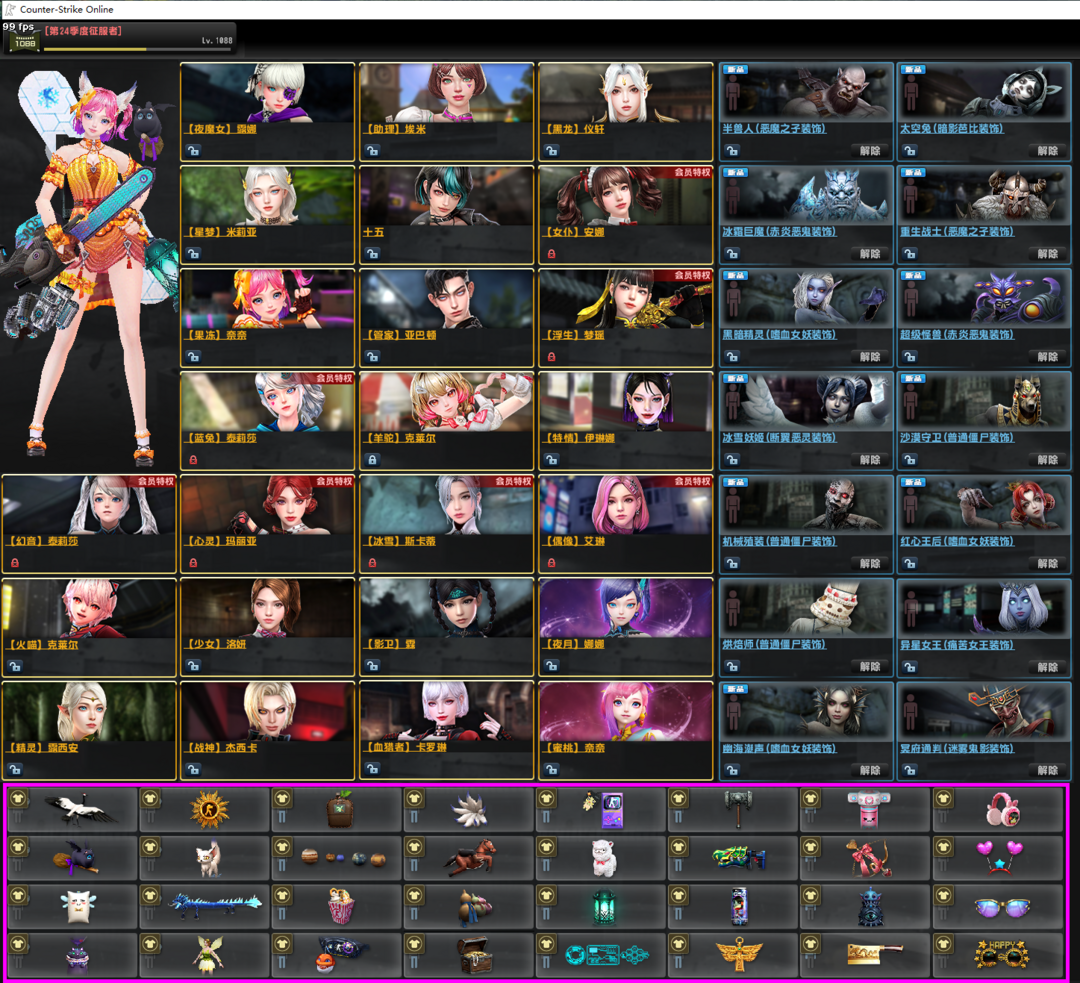Viewport: 1080px width, 983px height.
Task: Pick the sun emblem accessory
Action: (210, 810)
